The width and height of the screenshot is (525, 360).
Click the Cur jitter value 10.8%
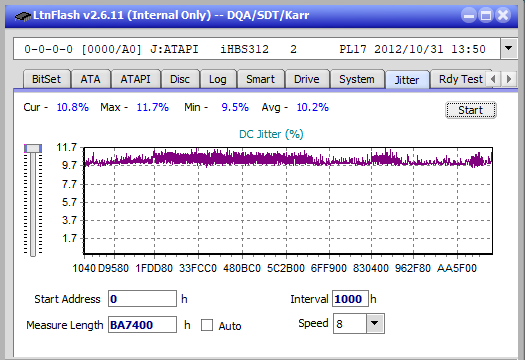[73, 107]
